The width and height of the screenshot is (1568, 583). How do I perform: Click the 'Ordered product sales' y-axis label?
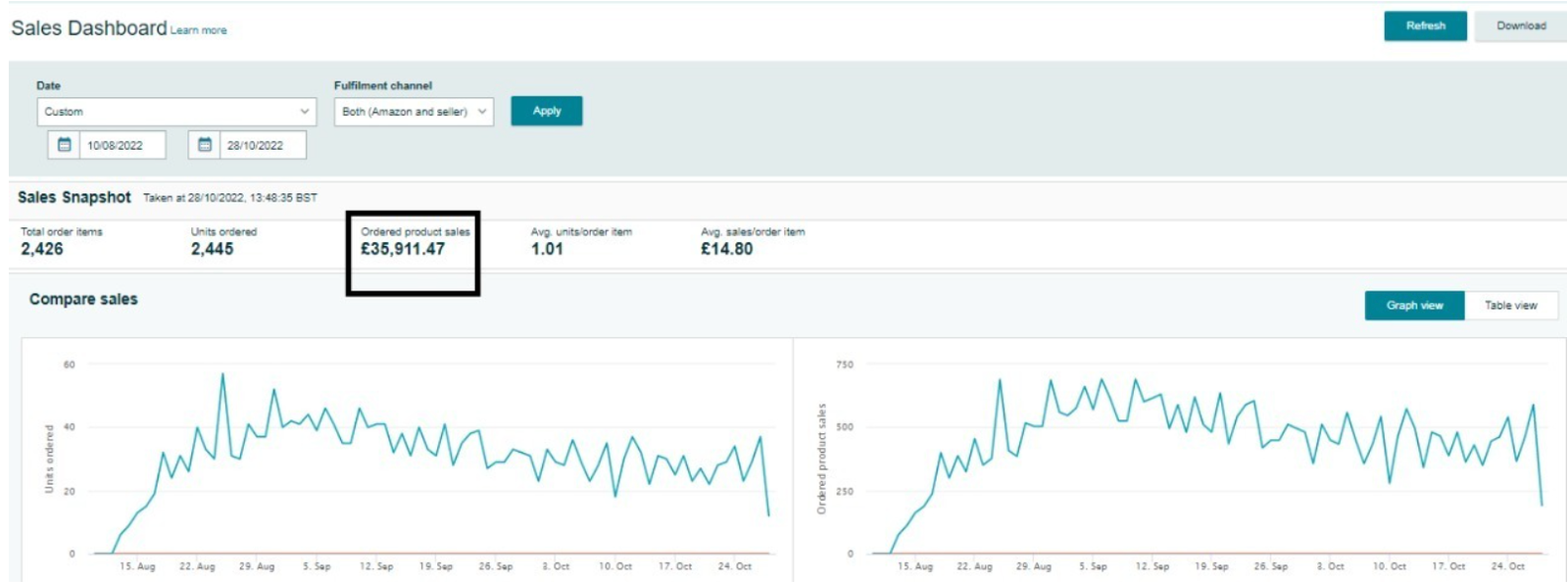[821, 459]
